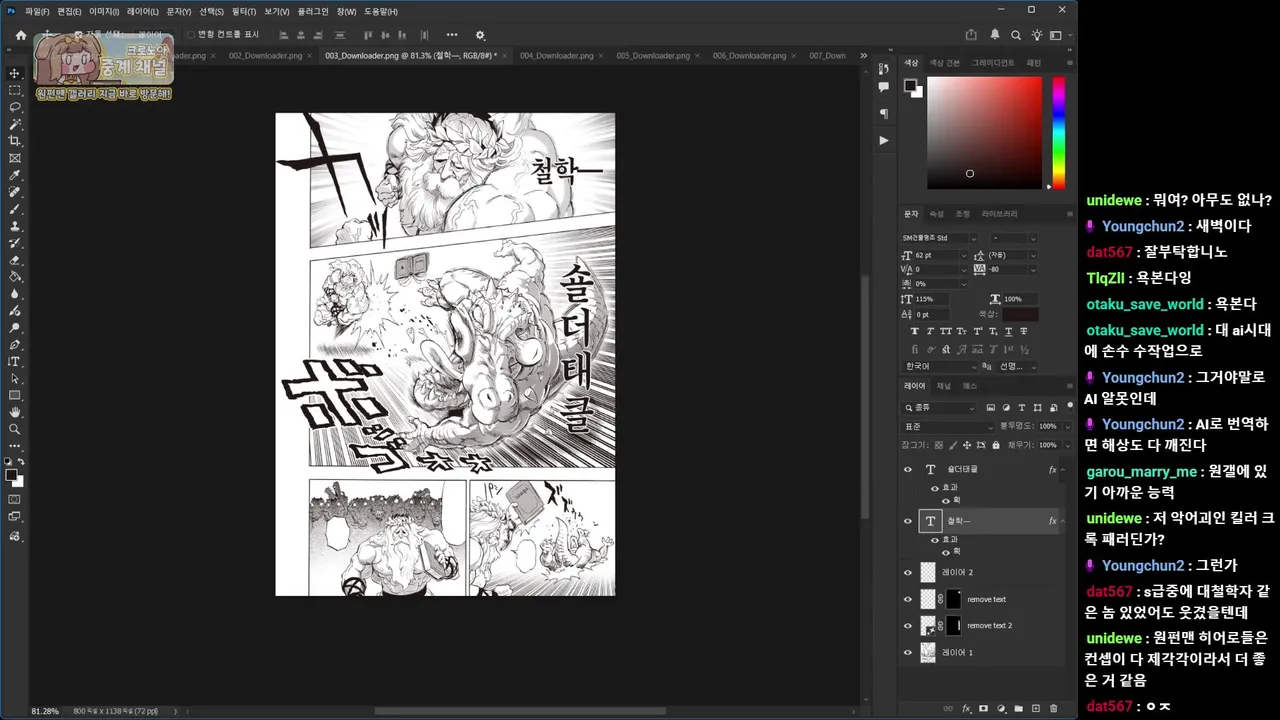Switch to the 채널 panel tab
Screen dimensions: 1280x720
943,386
